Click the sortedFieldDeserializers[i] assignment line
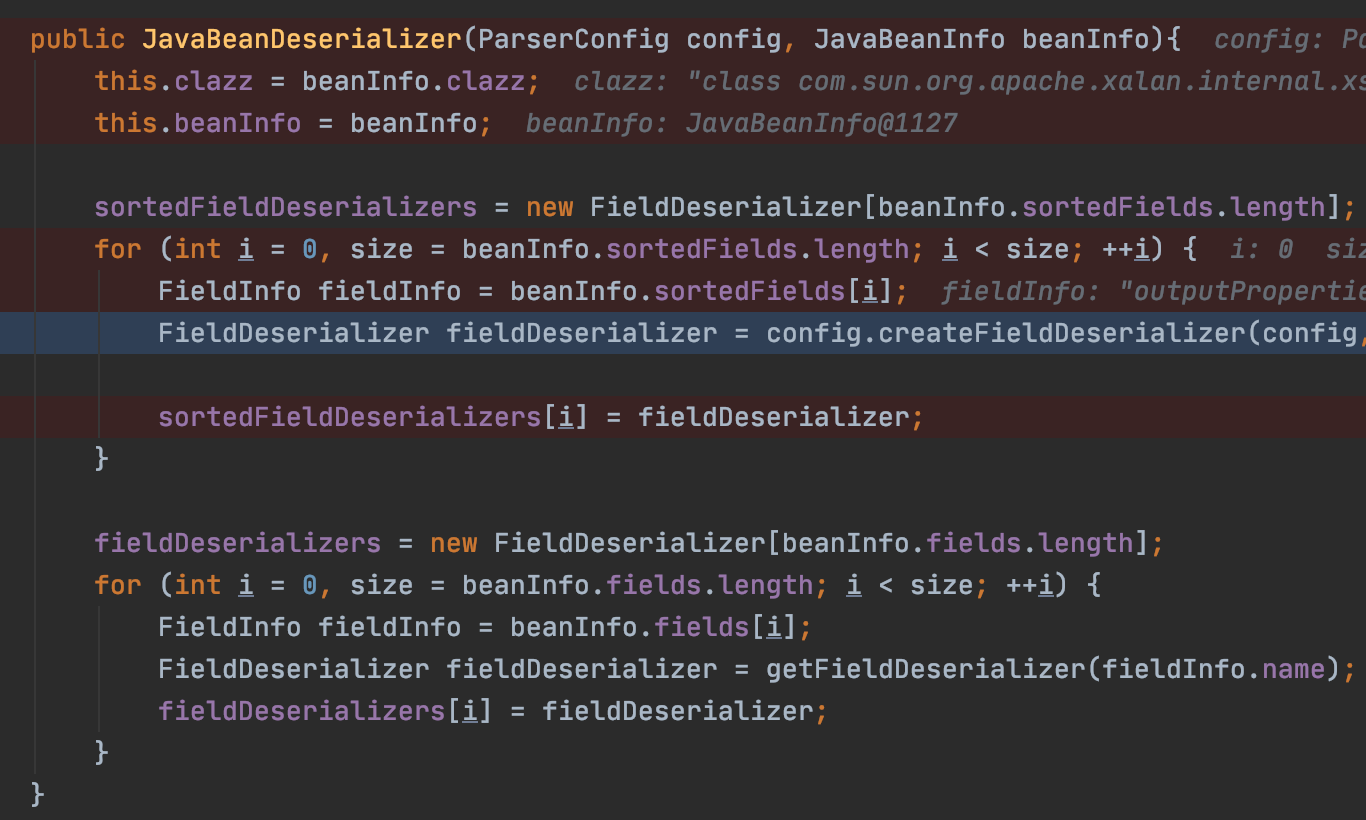 click(x=540, y=417)
